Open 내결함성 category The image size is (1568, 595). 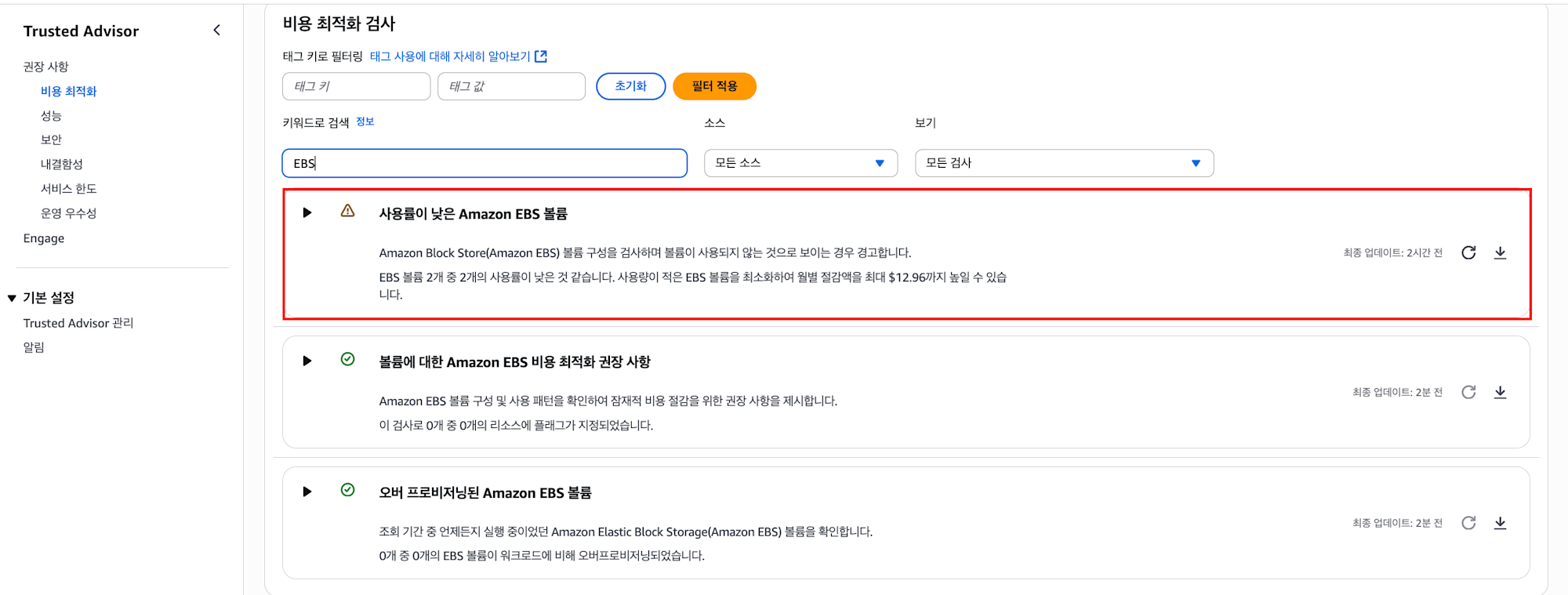(62, 164)
